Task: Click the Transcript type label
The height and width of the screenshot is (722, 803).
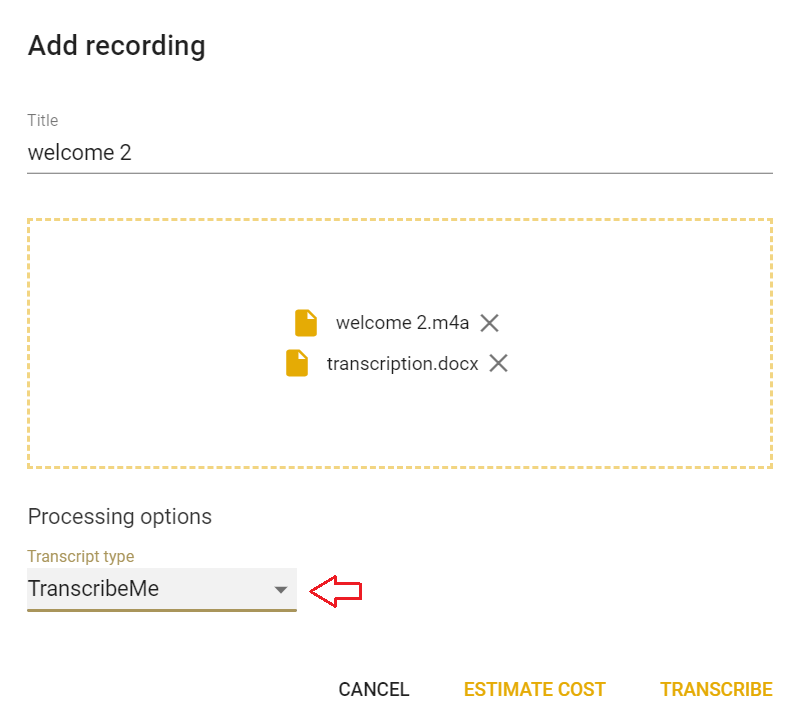Action: 81,556
